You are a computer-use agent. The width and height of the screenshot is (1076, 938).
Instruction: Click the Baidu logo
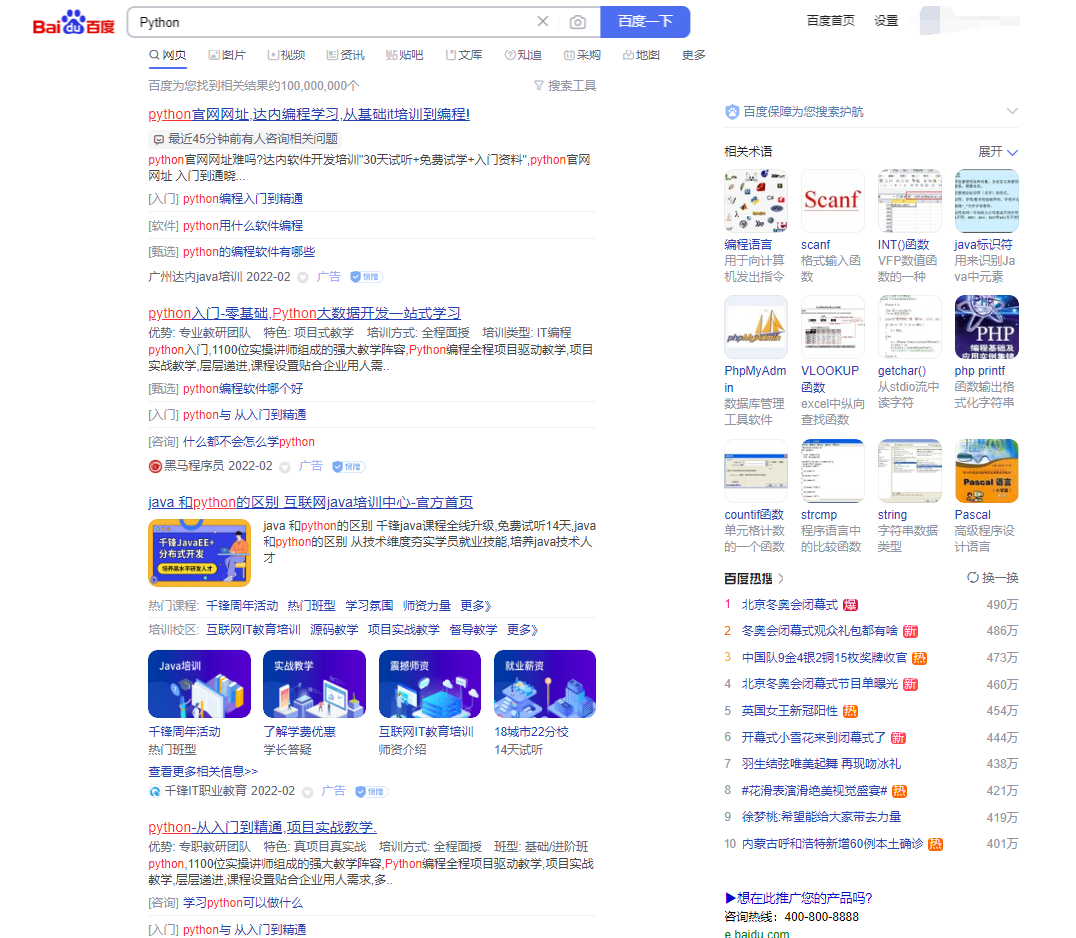73,23
